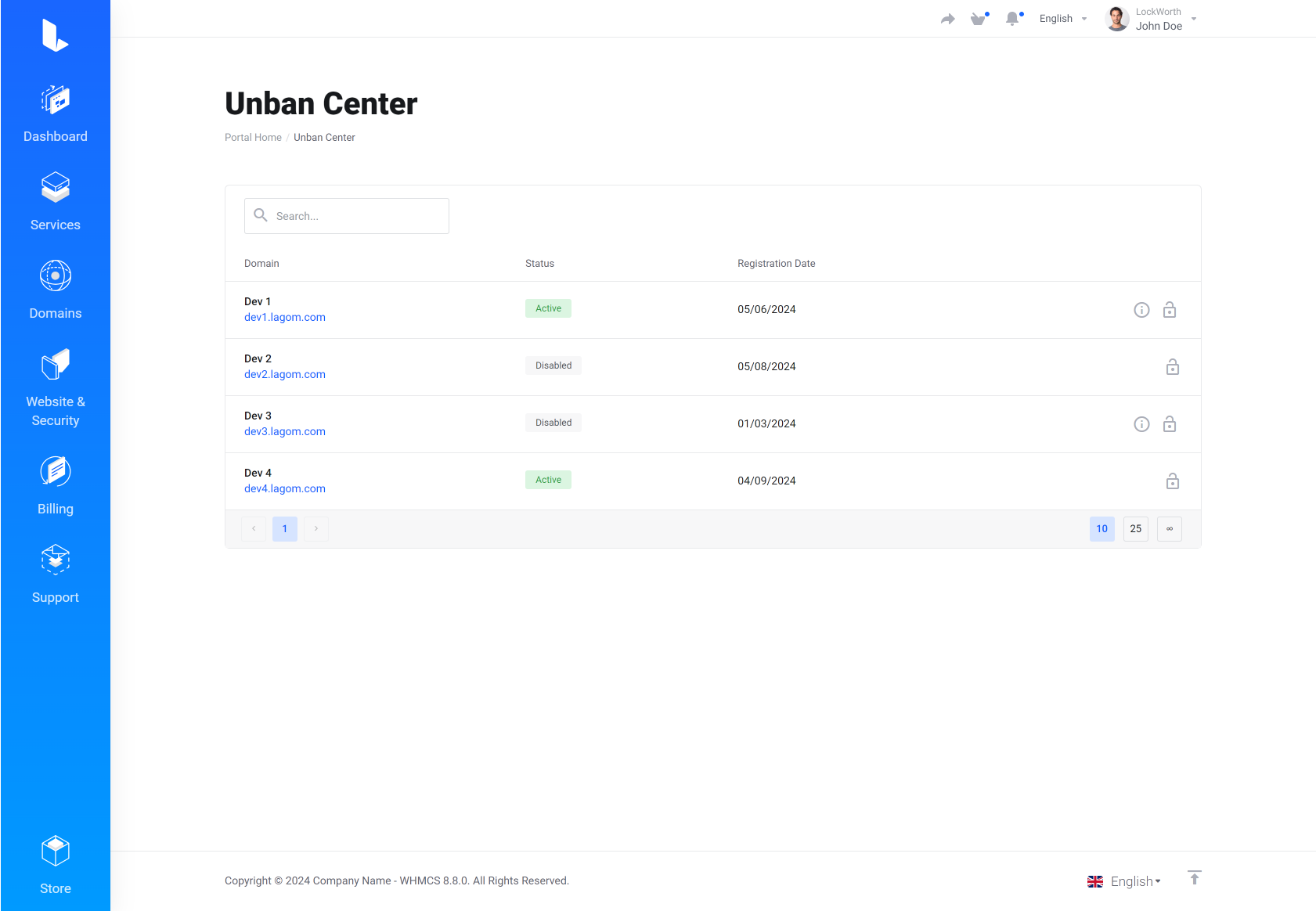Open the dev4.lagom.com link
Screen dimensions: 1316x911
(x=285, y=488)
